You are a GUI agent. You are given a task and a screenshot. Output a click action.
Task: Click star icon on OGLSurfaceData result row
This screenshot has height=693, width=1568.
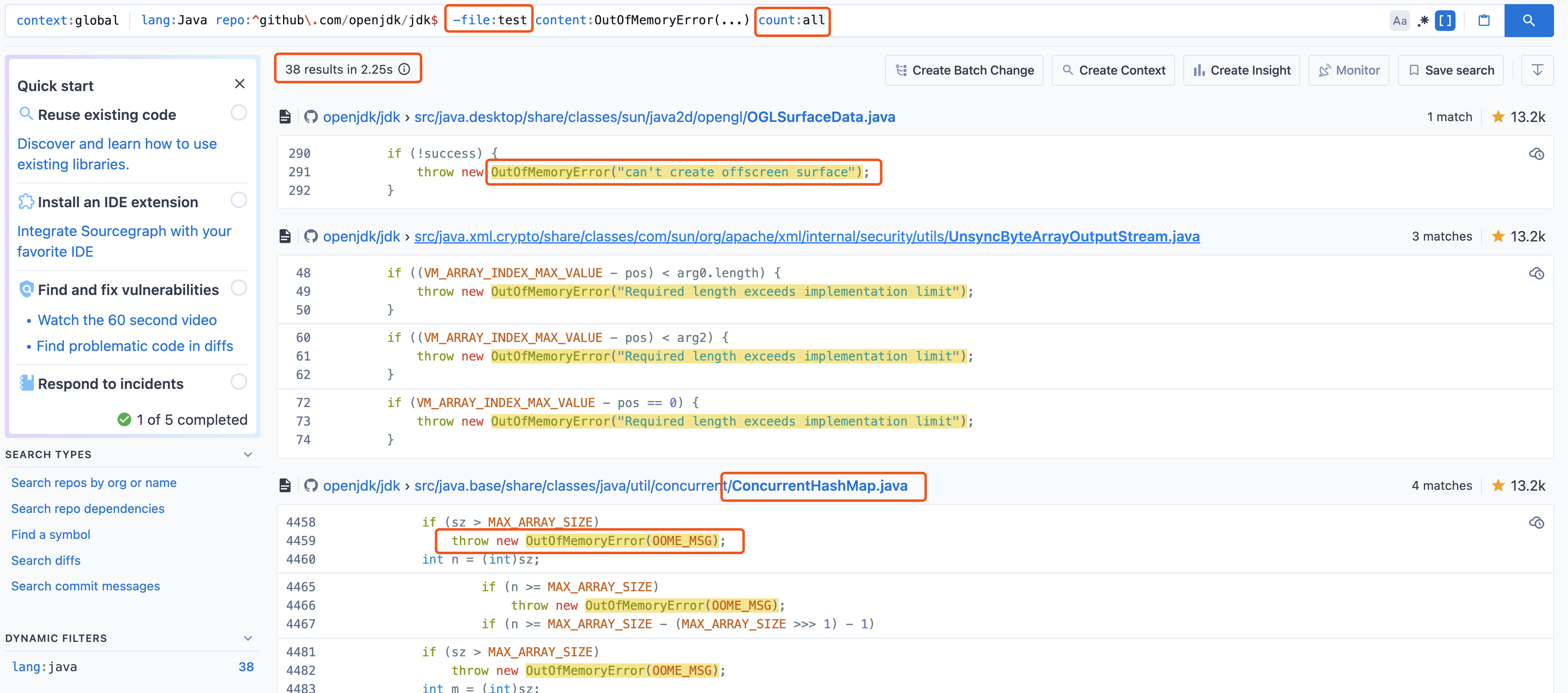1498,117
